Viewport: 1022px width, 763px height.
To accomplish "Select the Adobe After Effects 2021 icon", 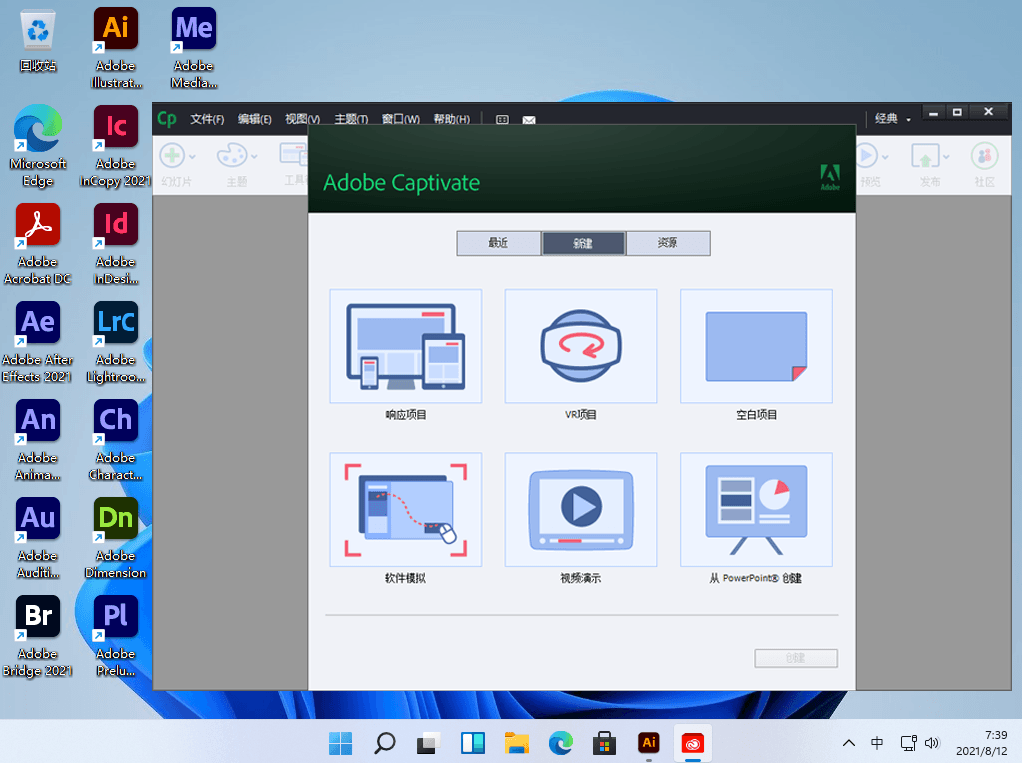I will point(38,342).
